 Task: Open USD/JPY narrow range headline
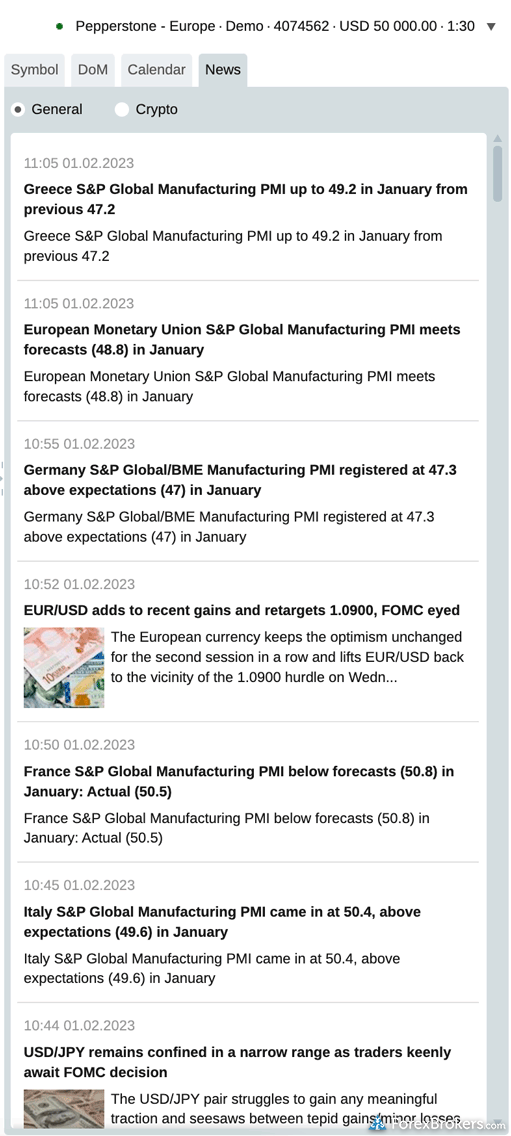click(238, 1062)
